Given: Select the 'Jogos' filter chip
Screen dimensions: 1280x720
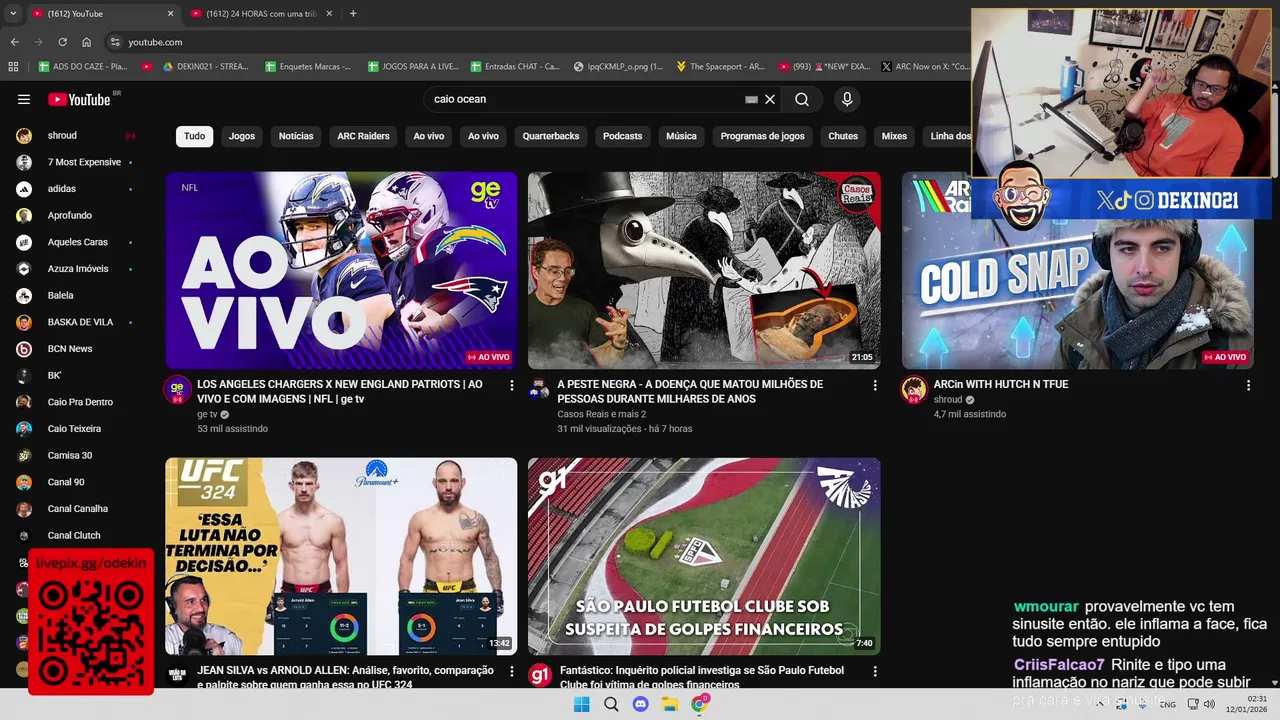Looking at the screenshot, I should point(242,136).
